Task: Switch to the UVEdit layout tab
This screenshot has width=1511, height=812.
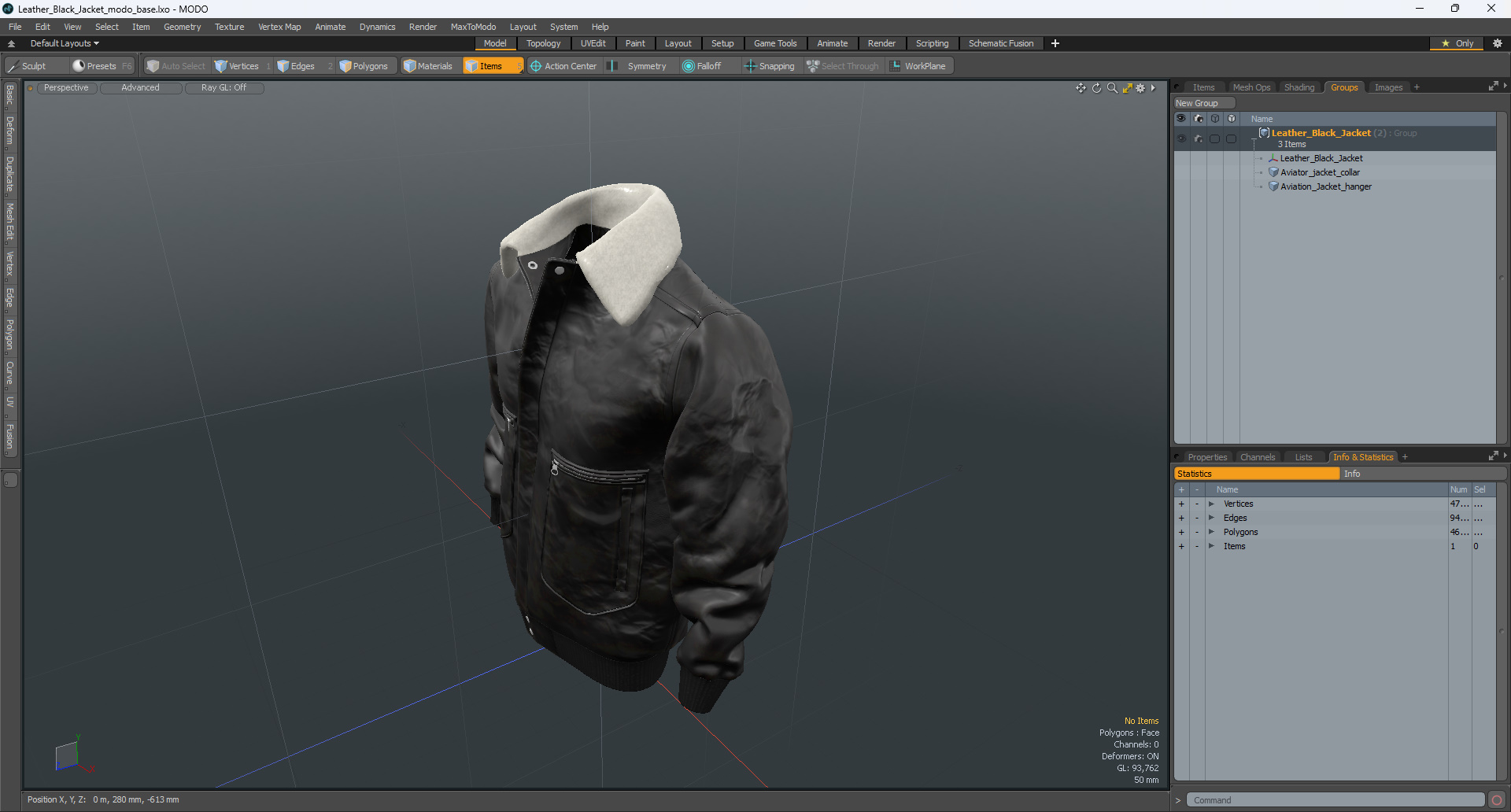Action: click(x=593, y=43)
